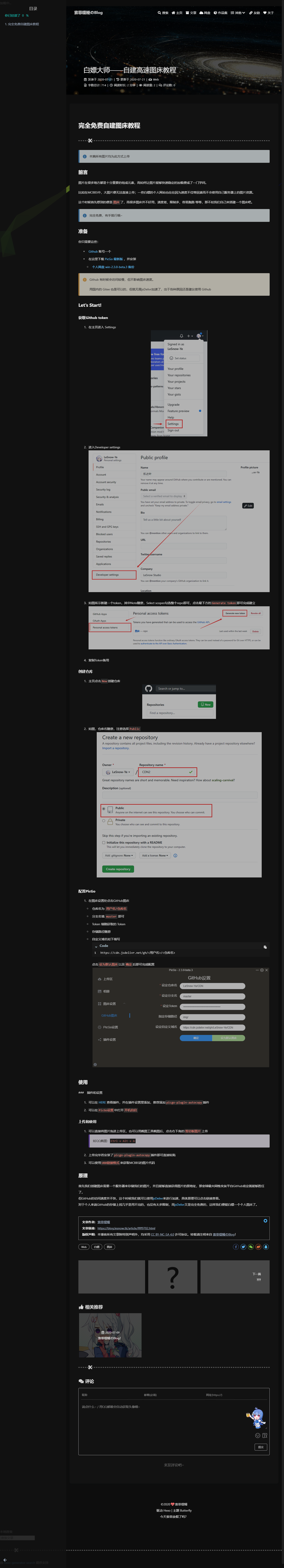Open the Hexo link in the footer
Viewport: 284px width, 1568px height.
[x=167, y=1510]
